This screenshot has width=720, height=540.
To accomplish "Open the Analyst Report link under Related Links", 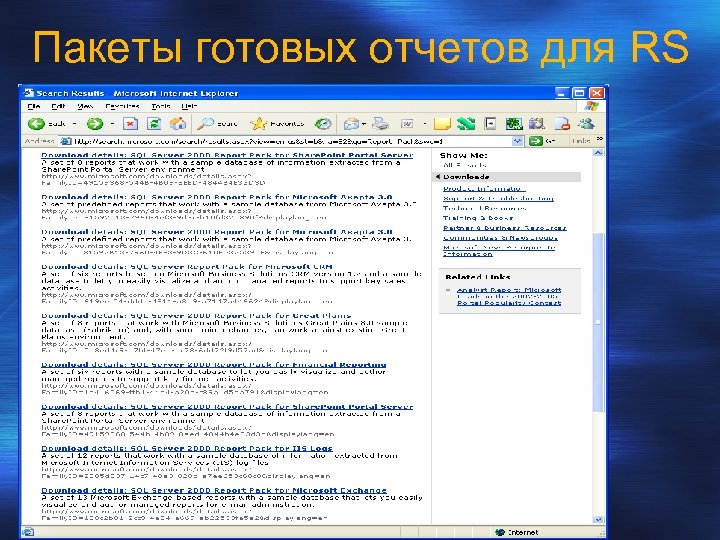I will tap(509, 296).
